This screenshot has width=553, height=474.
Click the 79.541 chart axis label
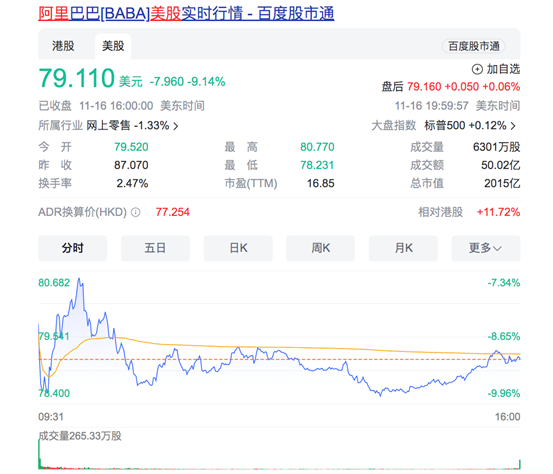point(54,336)
